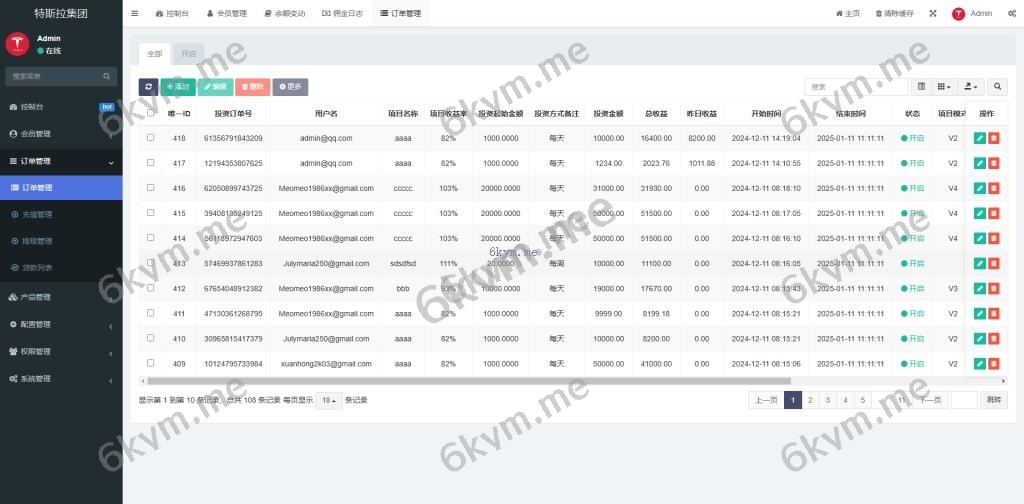Go to page 2 in pagination

pos(810,400)
